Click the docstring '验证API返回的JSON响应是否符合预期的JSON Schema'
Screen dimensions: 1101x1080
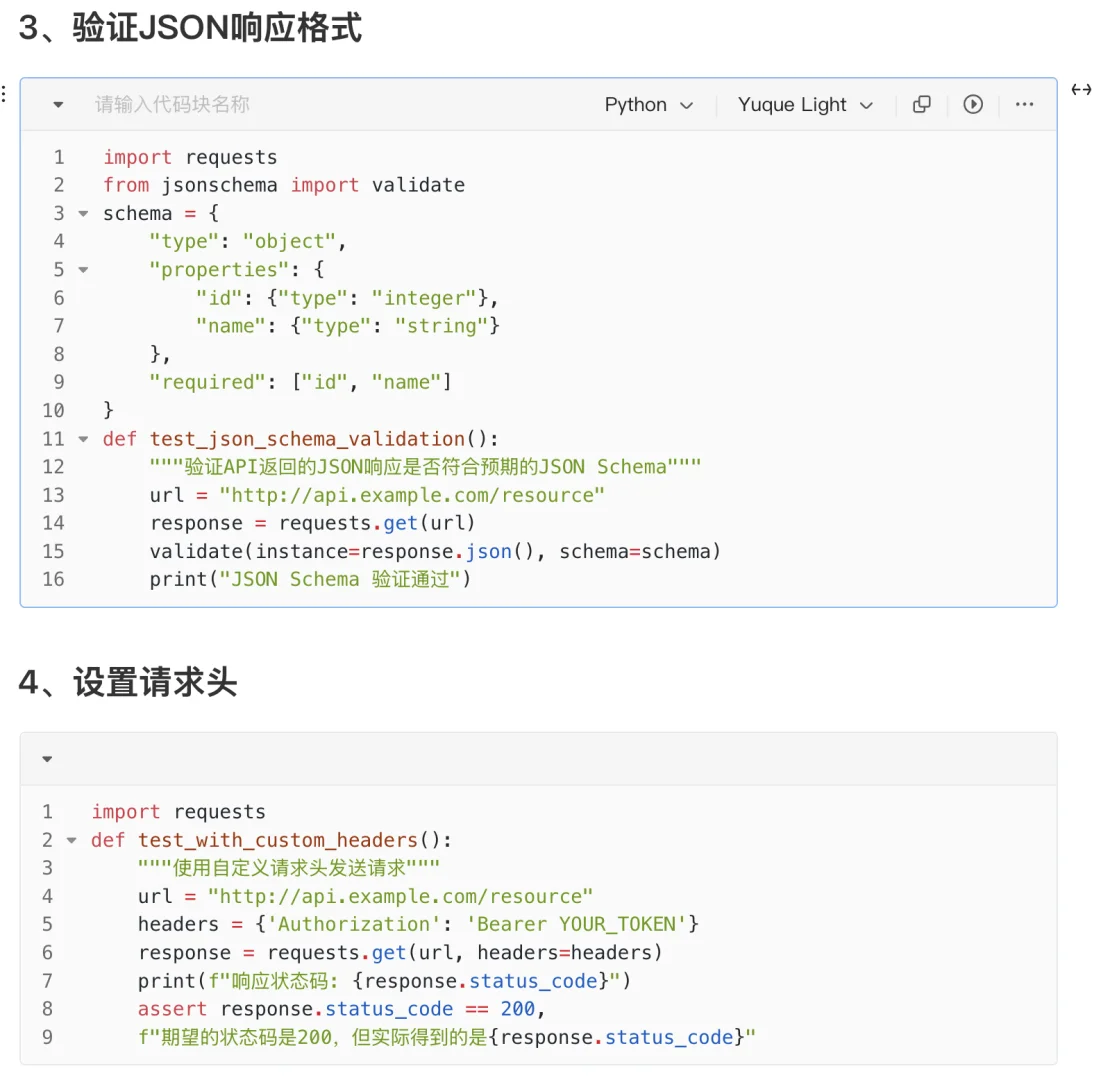click(425, 467)
